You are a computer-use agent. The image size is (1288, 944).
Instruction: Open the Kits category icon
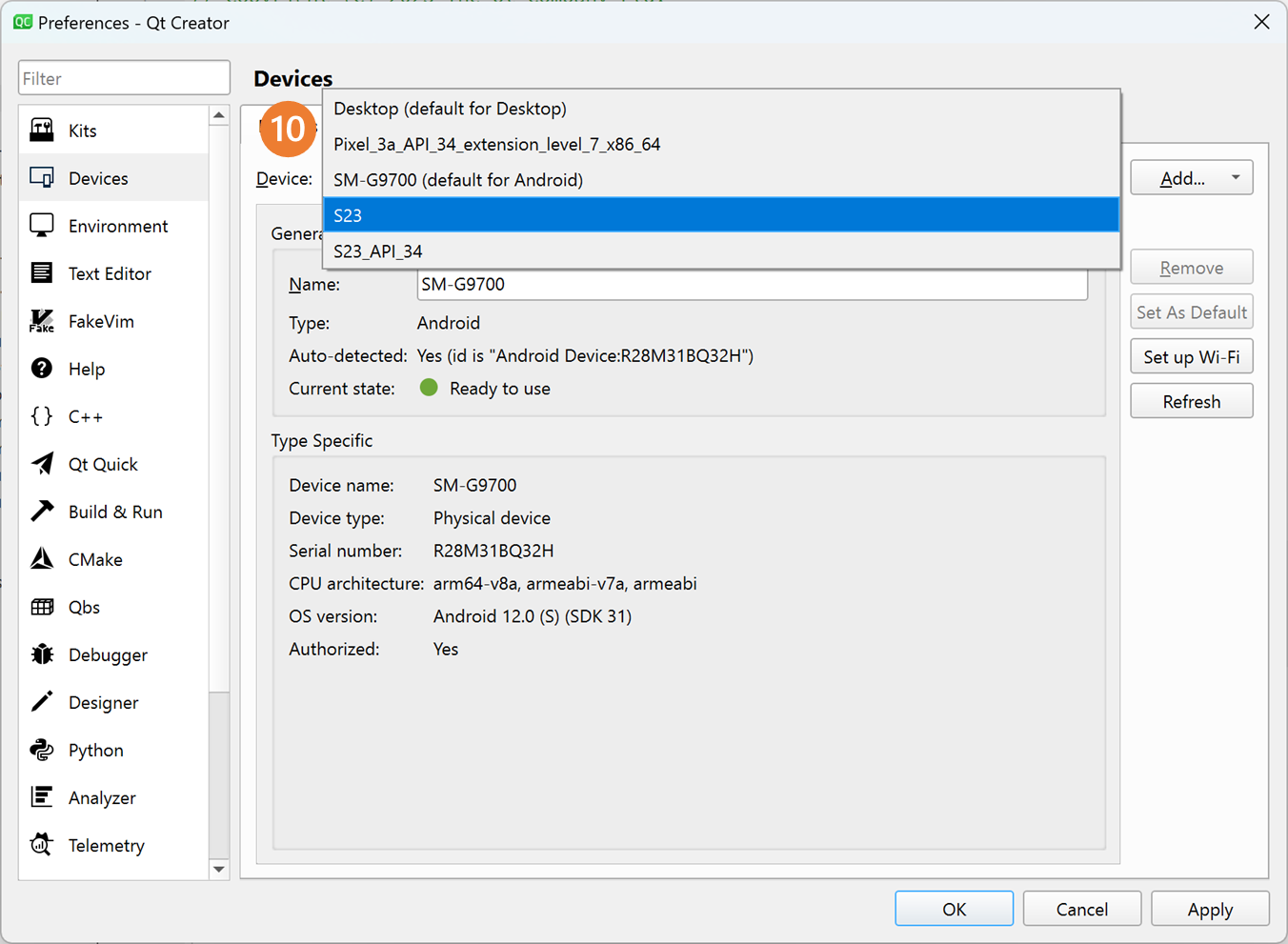pos(42,130)
